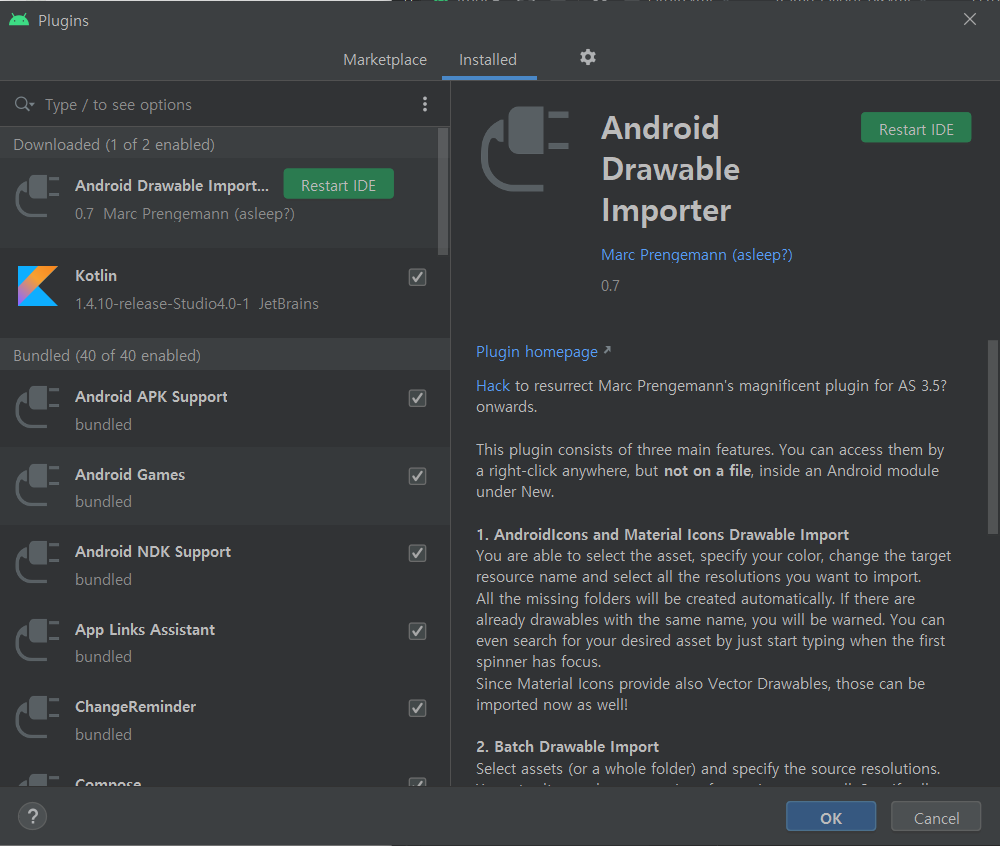Click the Kotlin plugin logo
The image size is (1000, 846).
pos(38,286)
